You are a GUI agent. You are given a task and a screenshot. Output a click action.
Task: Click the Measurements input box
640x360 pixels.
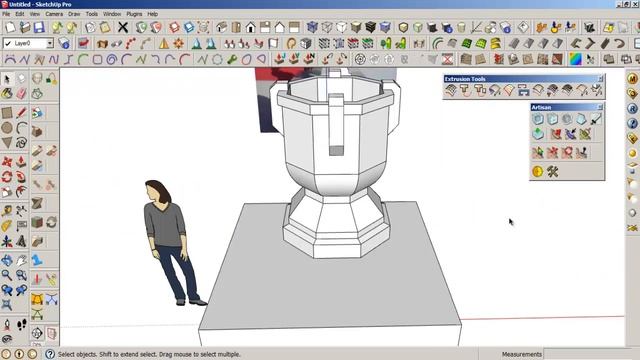(x=591, y=354)
